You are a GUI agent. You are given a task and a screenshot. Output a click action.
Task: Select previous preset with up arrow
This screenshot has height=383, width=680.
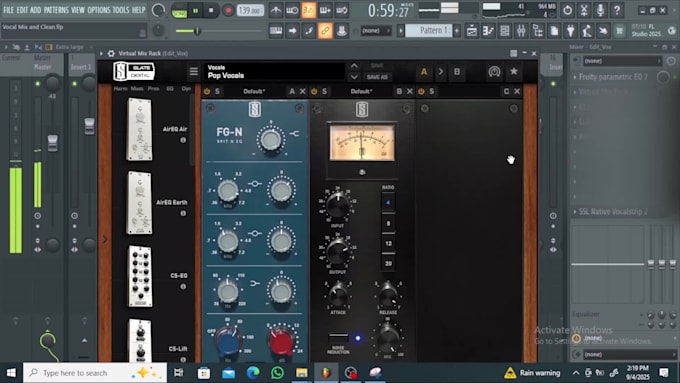tap(354, 66)
